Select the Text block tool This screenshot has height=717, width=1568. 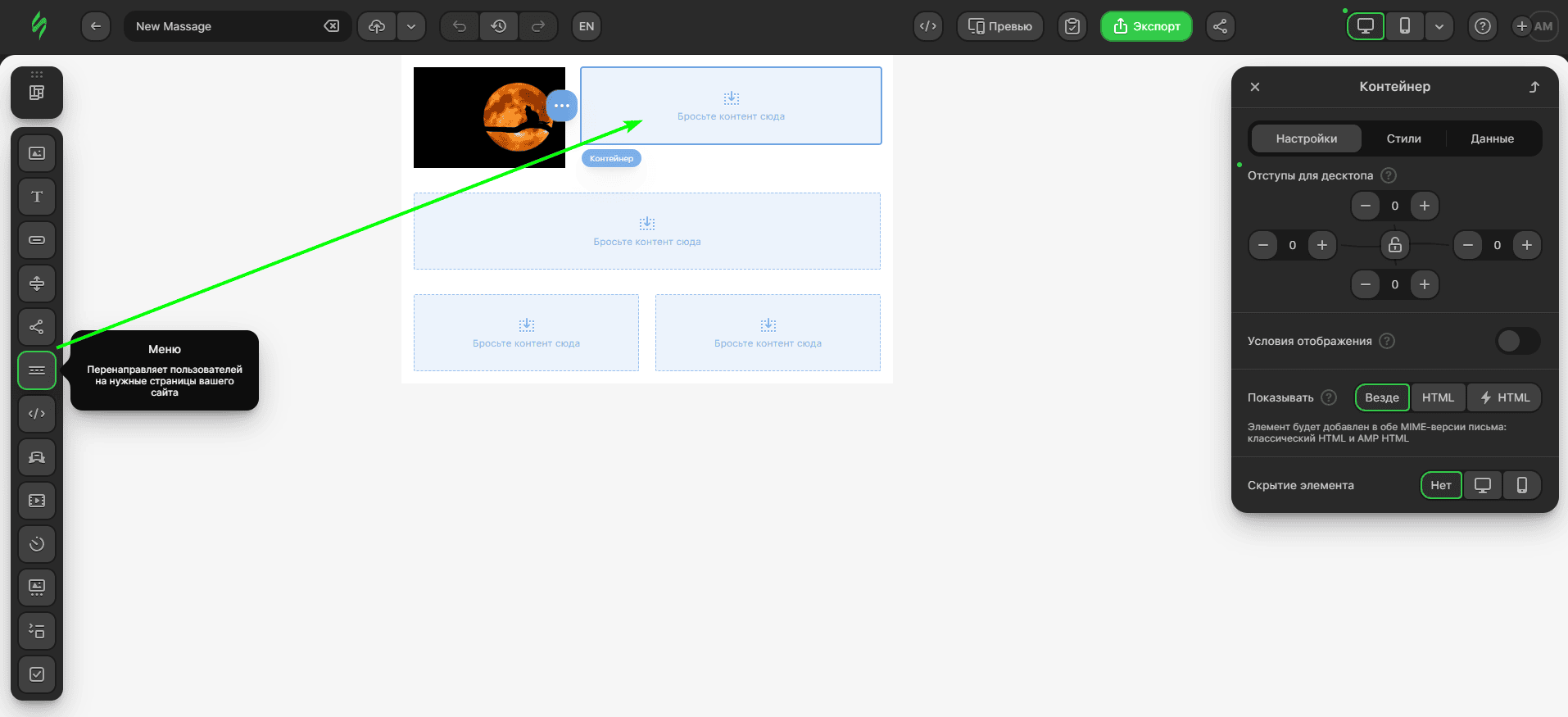(37, 197)
